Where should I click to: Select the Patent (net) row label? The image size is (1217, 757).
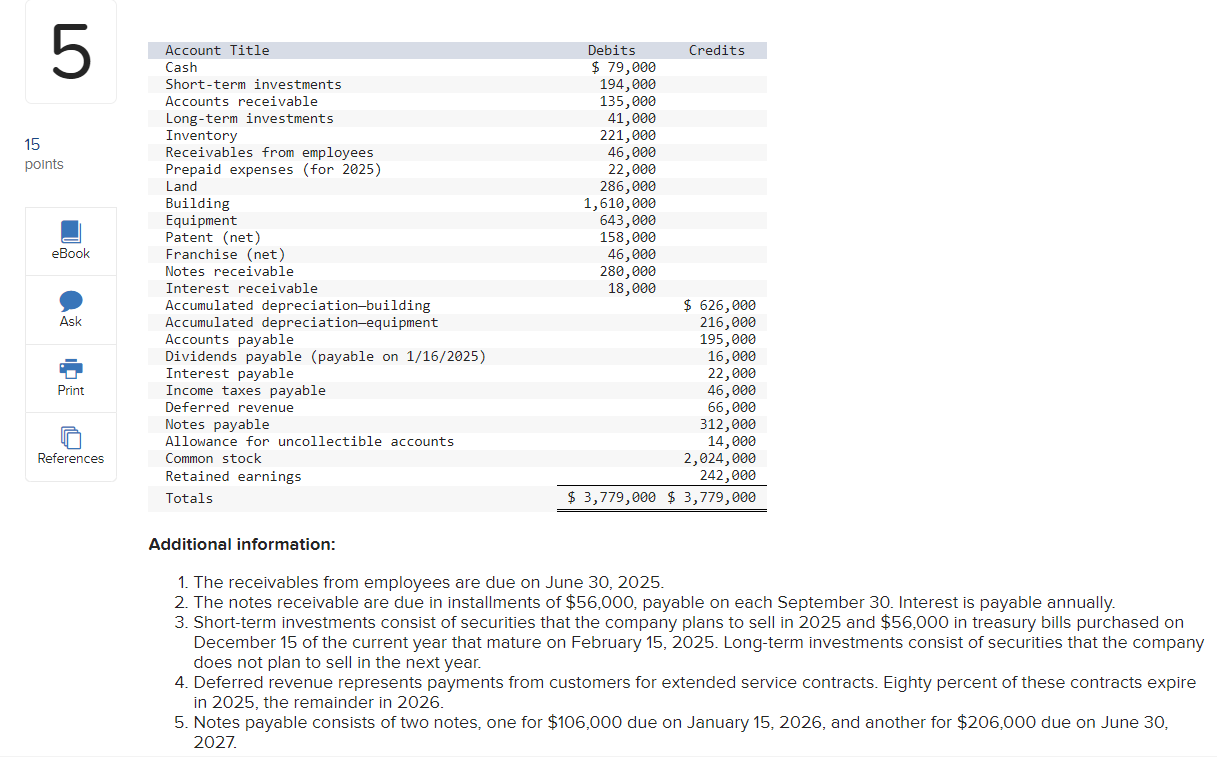pyautogui.click(x=213, y=237)
